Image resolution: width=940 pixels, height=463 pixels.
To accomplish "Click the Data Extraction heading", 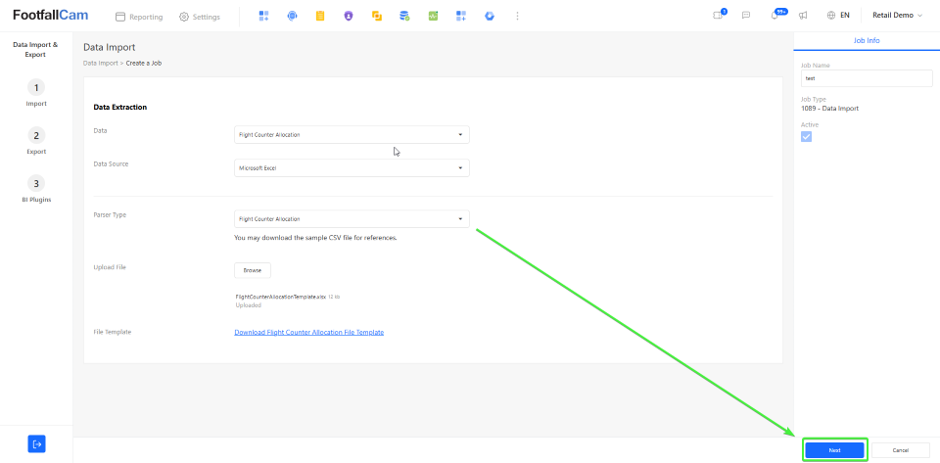I will click(120, 107).
